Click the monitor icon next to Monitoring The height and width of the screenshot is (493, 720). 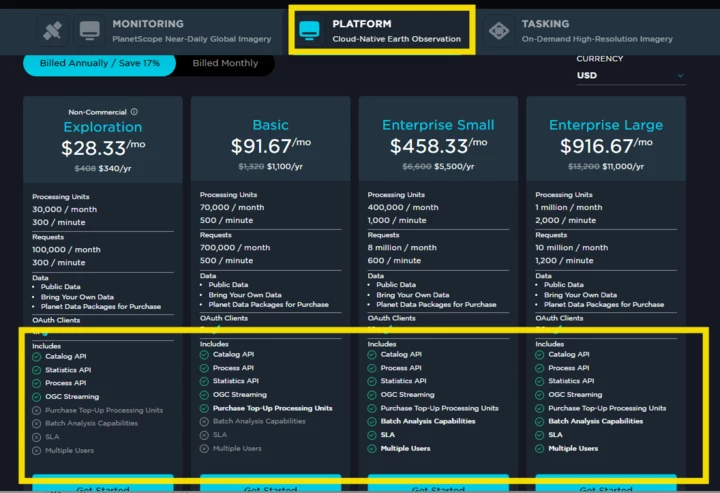pyautogui.click(x=89, y=31)
